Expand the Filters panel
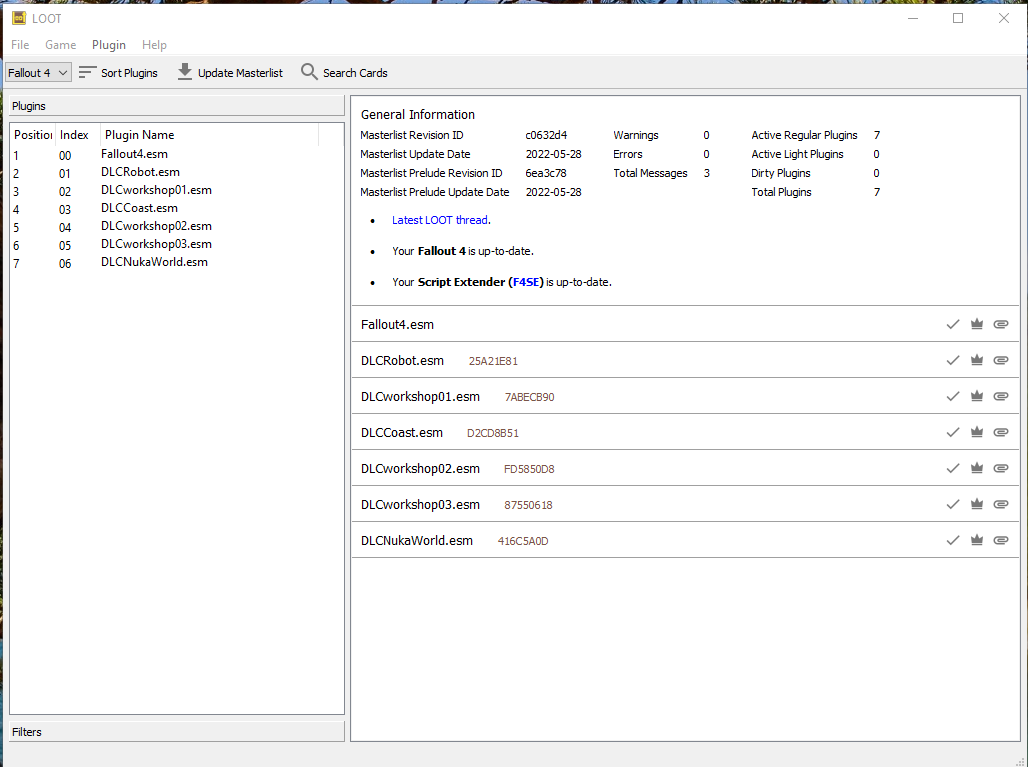This screenshot has height=767, width=1028. 177,732
